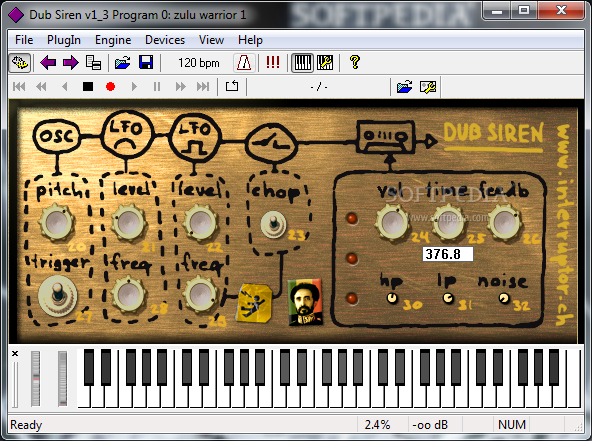Click the Haile Selassie portrait picture
The image size is (592, 441).
pyautogui.click(x=305, y=302)
